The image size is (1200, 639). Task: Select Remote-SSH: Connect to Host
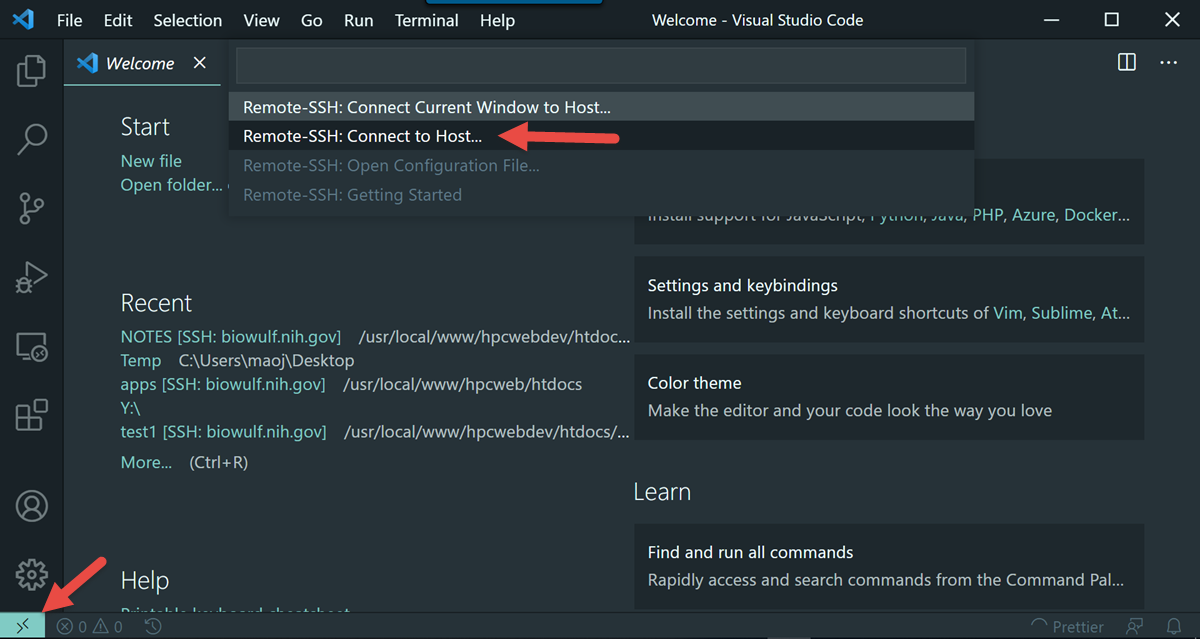pyautogui.click(x=362, y=136)
